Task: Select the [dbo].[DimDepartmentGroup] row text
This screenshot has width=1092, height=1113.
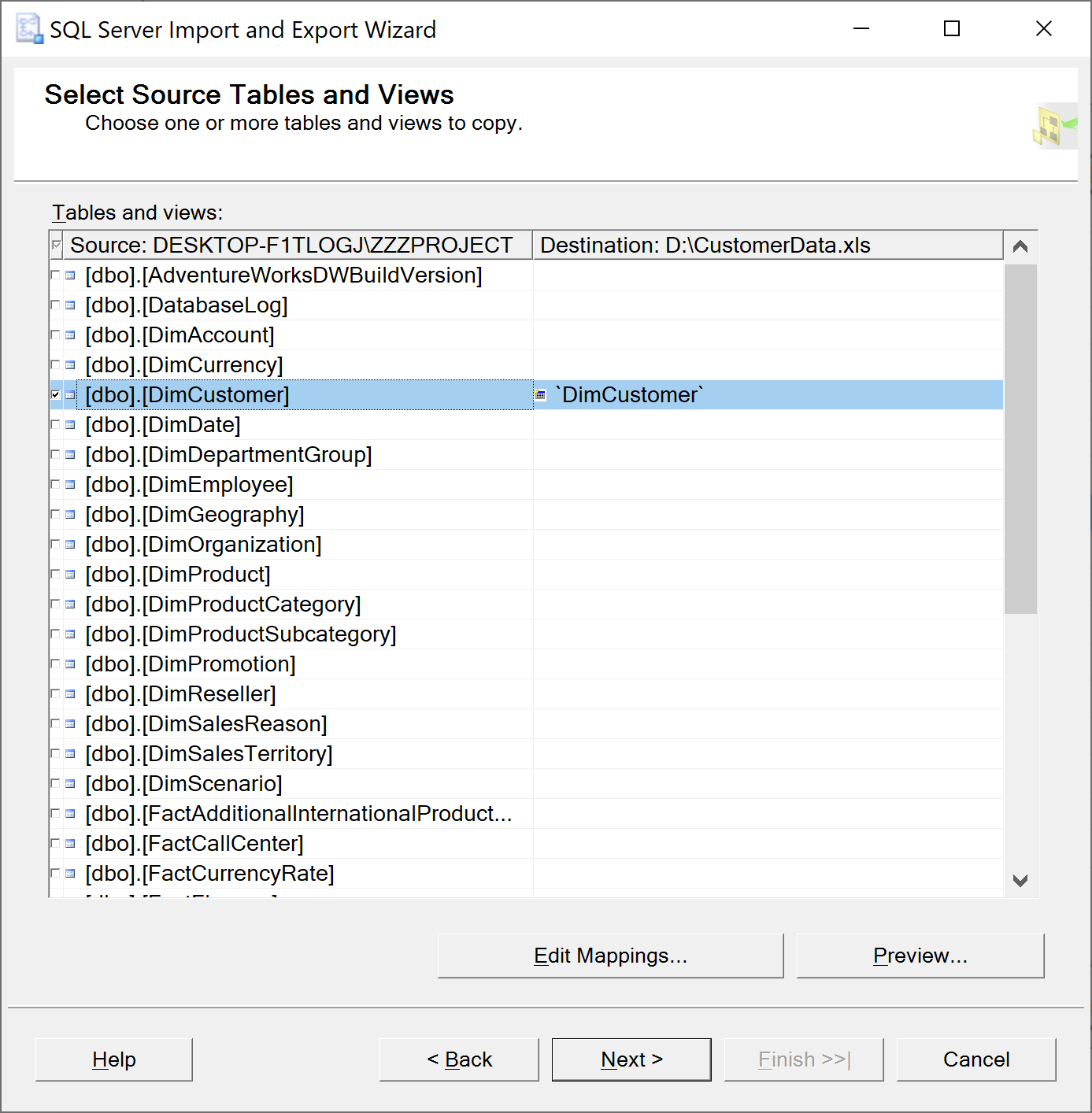Action: point(229,455)
